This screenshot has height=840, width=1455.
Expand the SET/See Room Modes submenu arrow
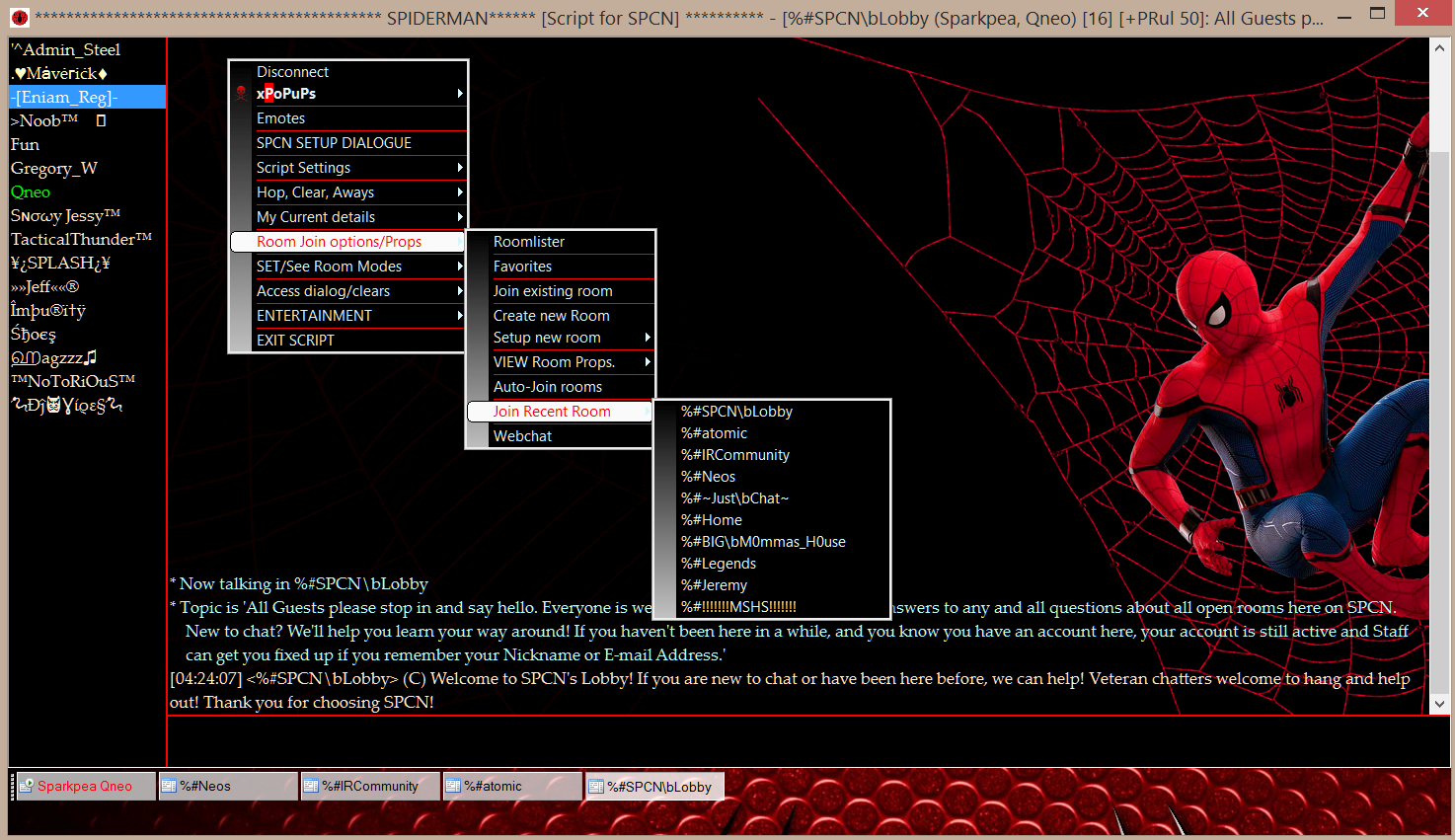point(460,267)
